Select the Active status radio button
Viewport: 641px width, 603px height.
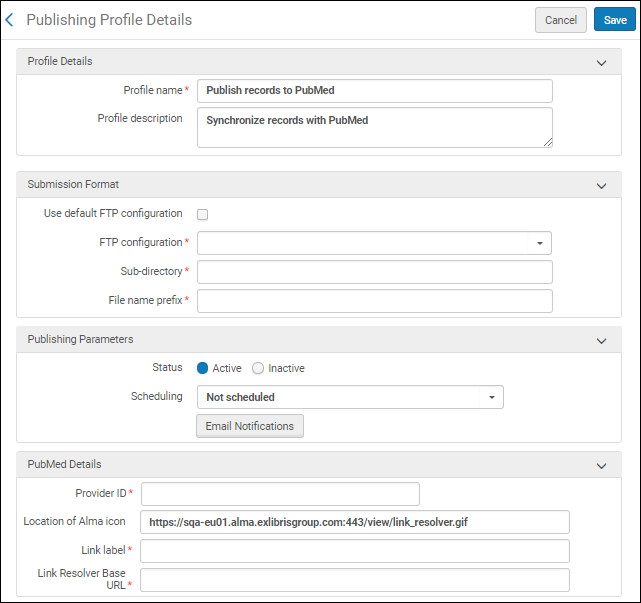pos(202,368)
